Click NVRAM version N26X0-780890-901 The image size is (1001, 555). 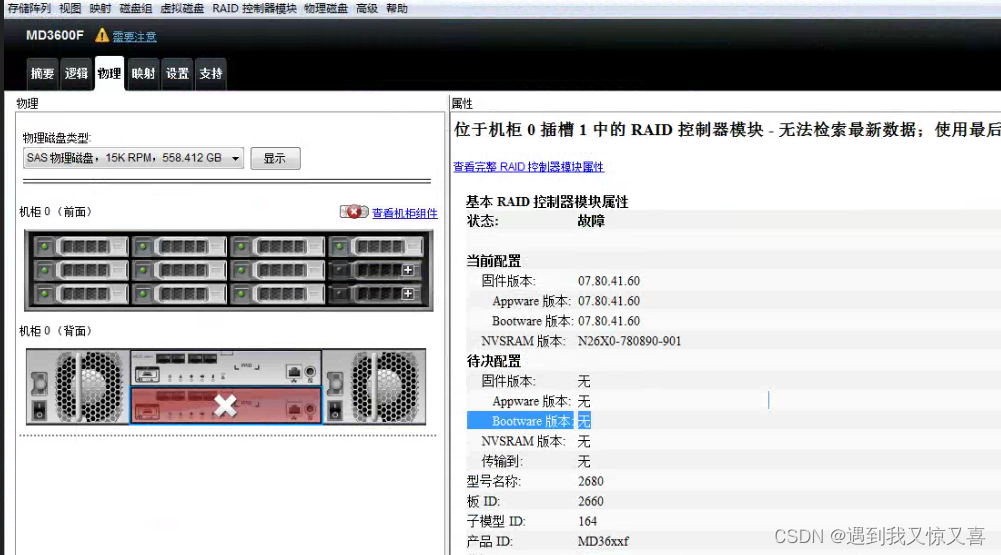[x=629, y=341]
